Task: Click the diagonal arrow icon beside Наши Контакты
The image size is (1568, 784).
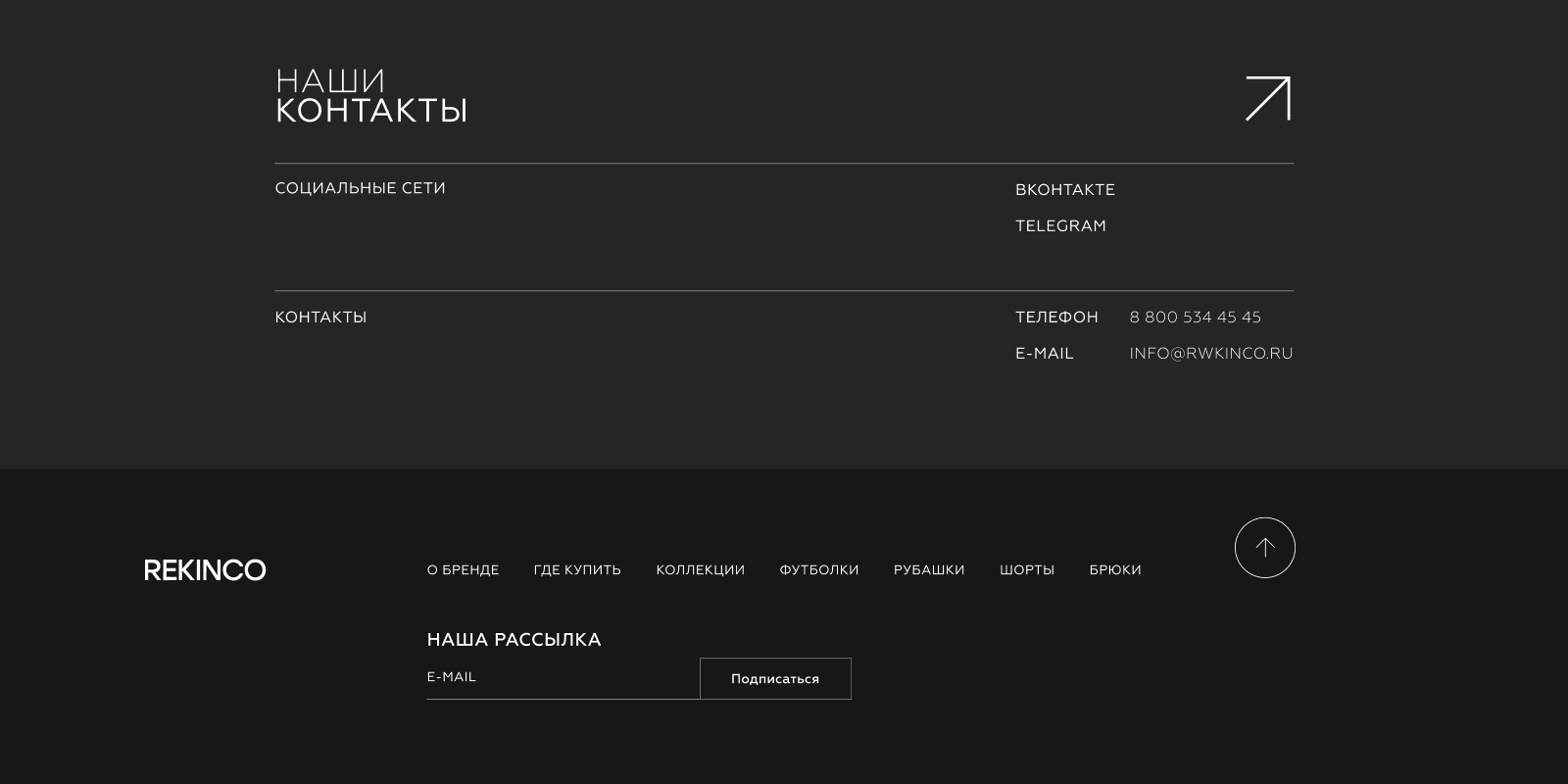Action: [1267, 99]
